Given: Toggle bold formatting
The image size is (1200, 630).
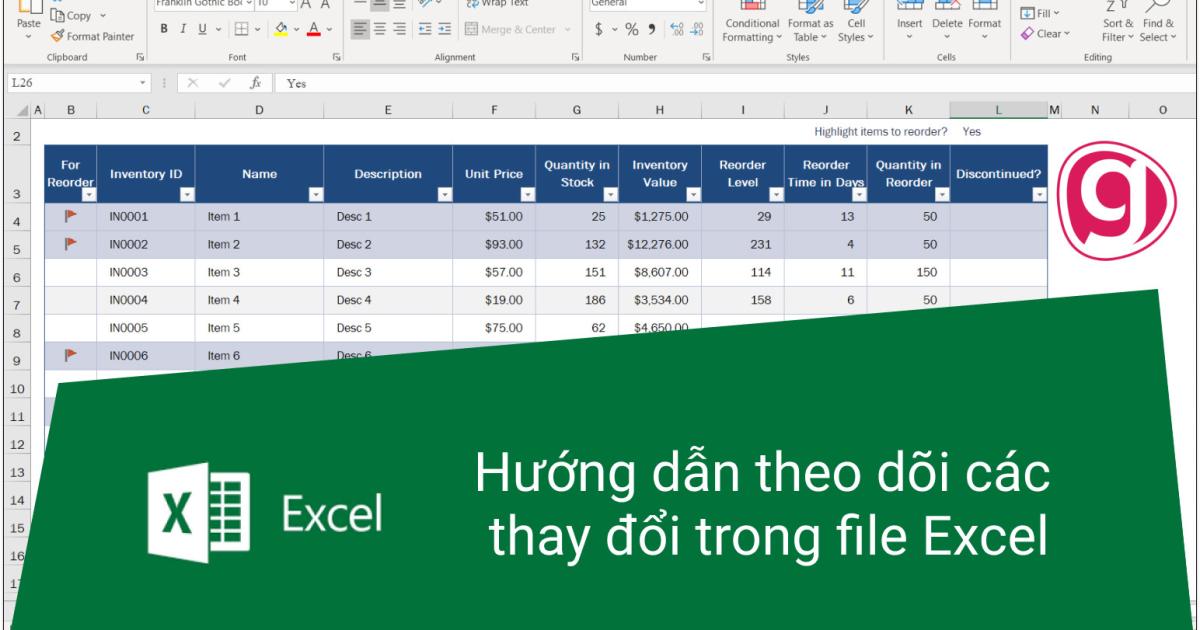Looking at the screenshot, I should (163, 27).
